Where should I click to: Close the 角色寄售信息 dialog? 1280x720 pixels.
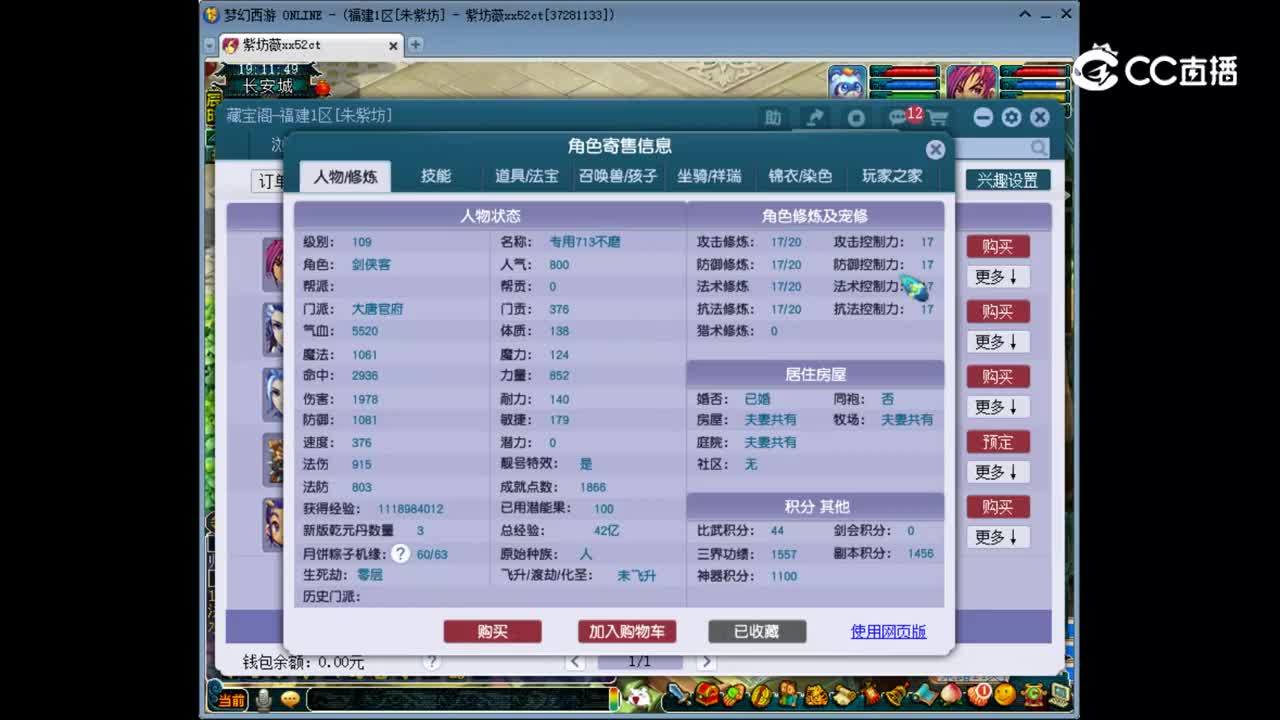(935, 149)
